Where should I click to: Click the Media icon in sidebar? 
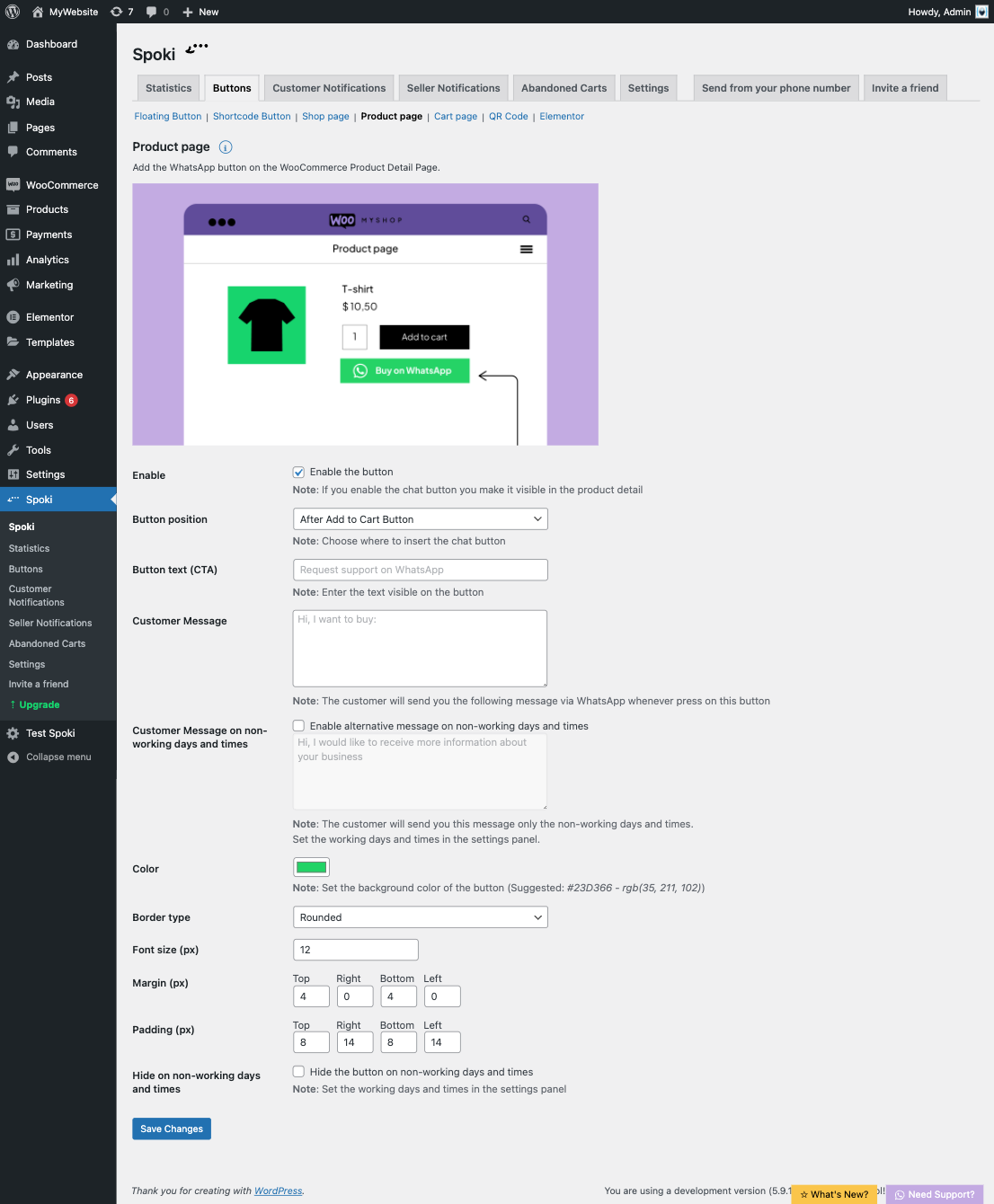(13, 102)
